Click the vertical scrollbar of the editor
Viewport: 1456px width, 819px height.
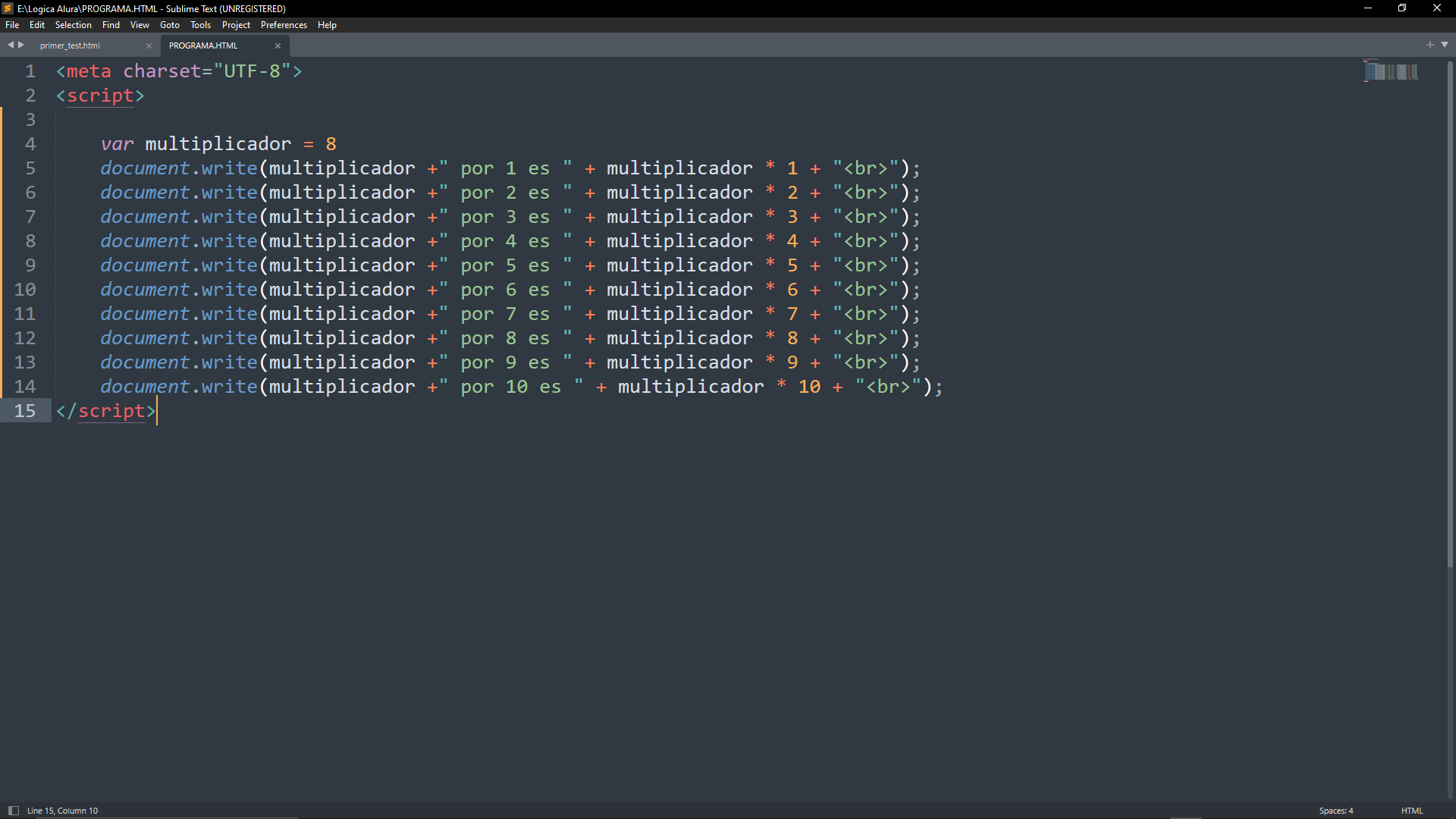pos(1450,313)
